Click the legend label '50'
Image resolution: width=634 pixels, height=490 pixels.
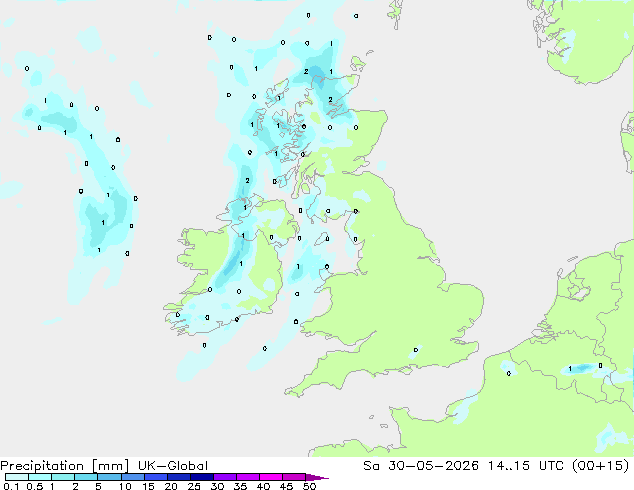pyautogui.click(x=309, y=486)
